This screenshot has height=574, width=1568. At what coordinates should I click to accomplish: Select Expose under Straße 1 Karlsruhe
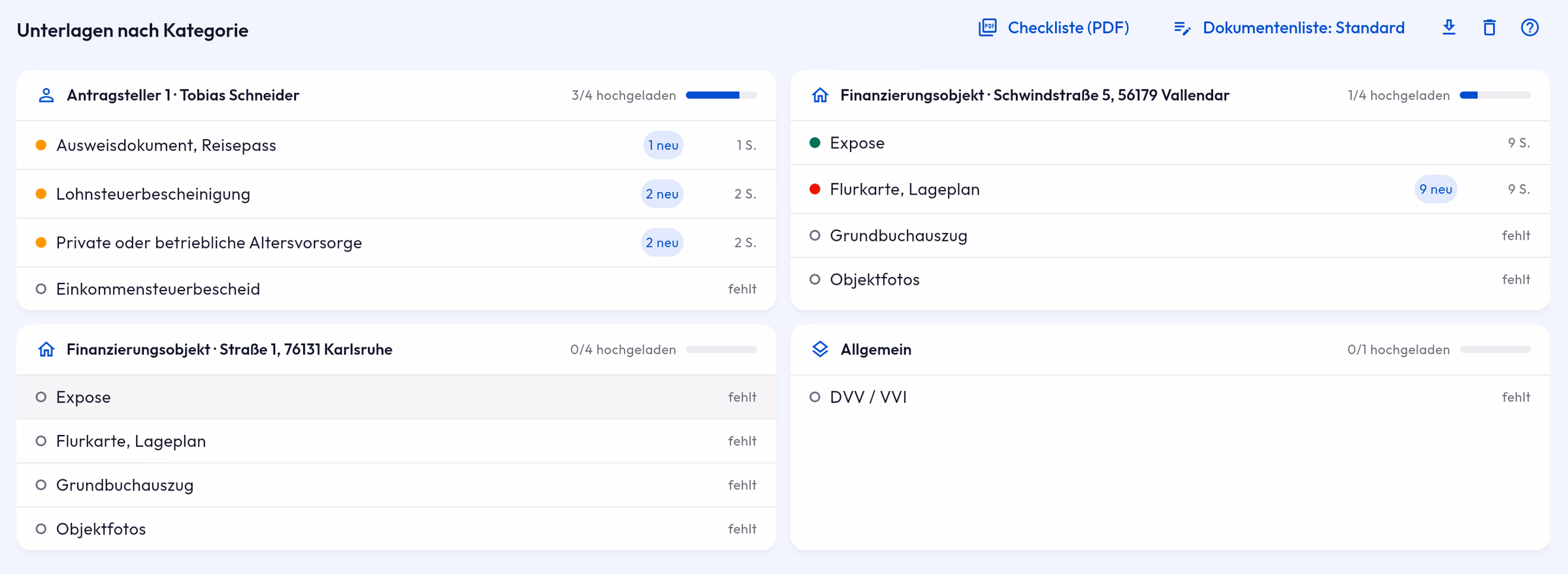(396, 397)
